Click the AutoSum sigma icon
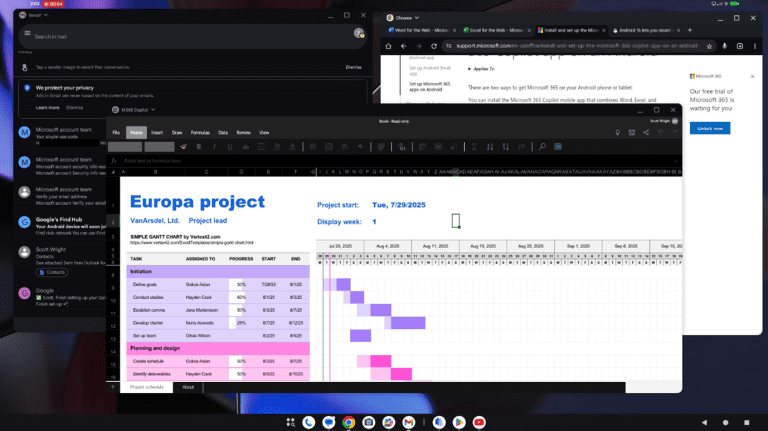Viewport: 768px width, 431px height. click(x=474, y=146)
